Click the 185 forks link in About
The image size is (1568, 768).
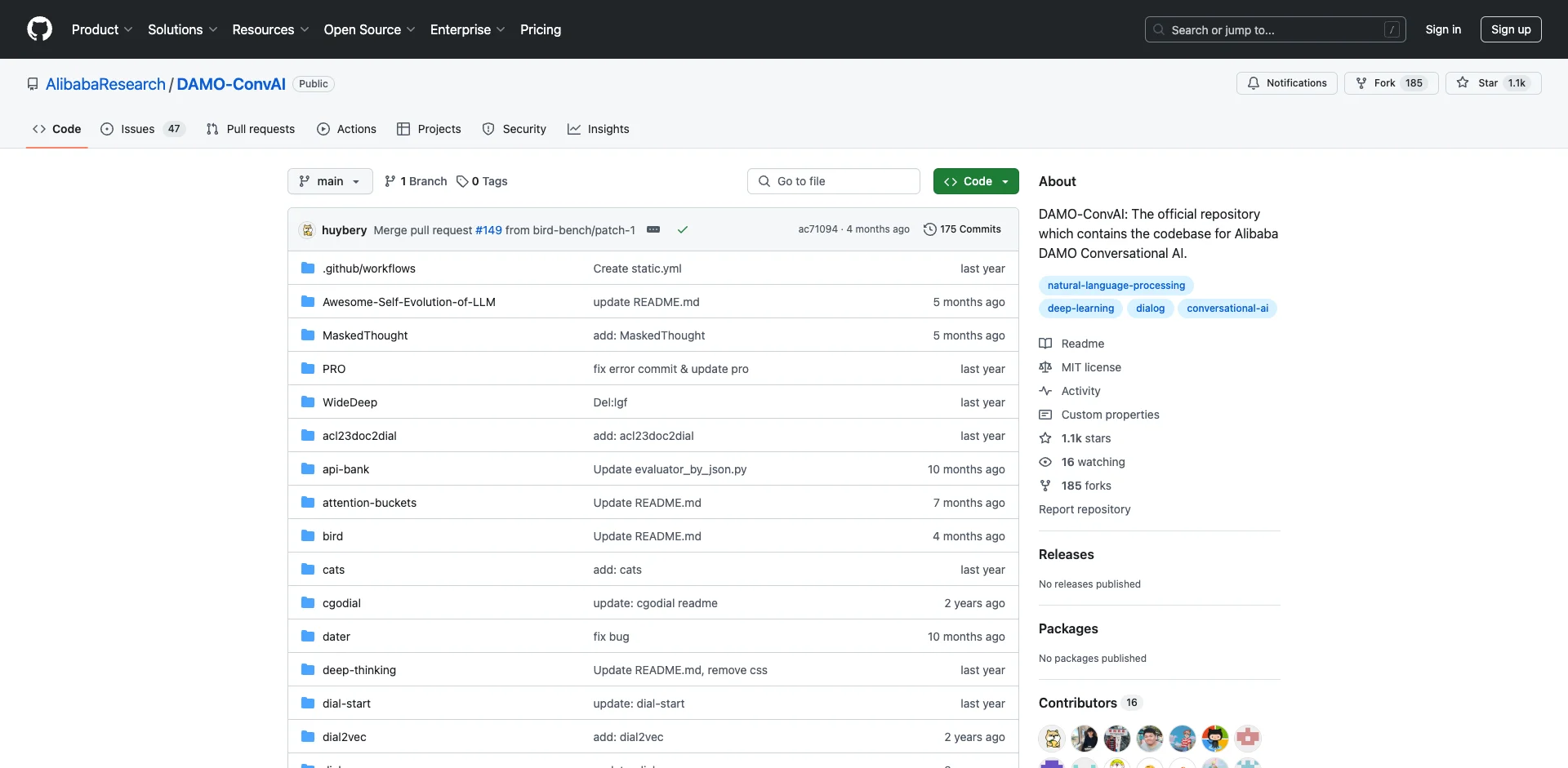click(x=1076, y=486)
